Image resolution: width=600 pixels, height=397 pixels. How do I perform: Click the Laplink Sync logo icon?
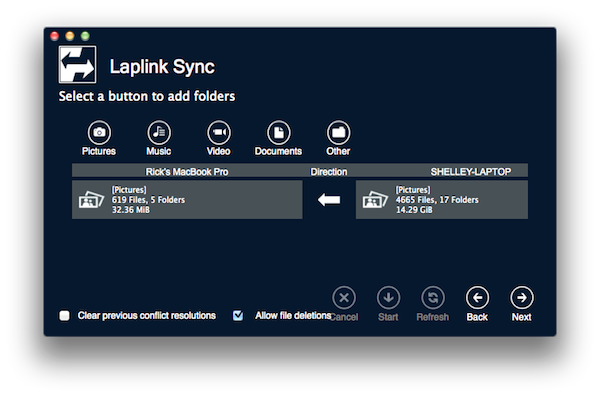[x=77, y=64]
